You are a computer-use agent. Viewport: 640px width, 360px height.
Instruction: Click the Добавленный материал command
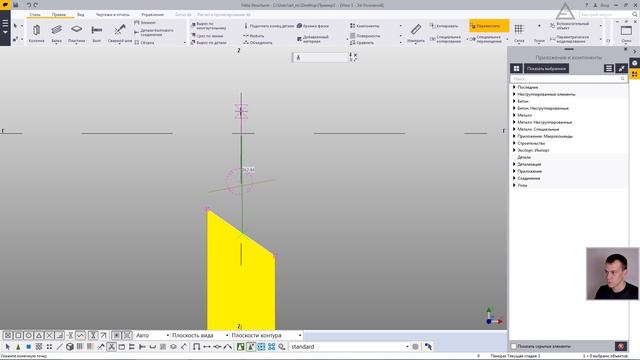tap(313, 39)
